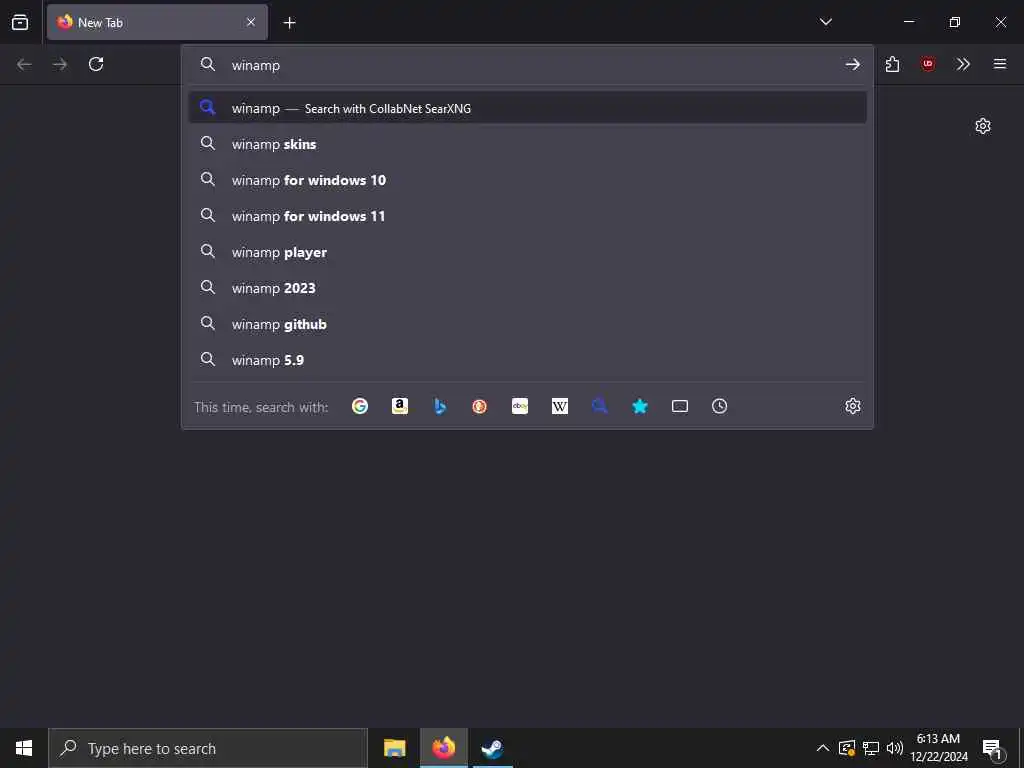Pick the winamp player suggestion
The width and height of the screenshot is (1024, 768).
528,252
